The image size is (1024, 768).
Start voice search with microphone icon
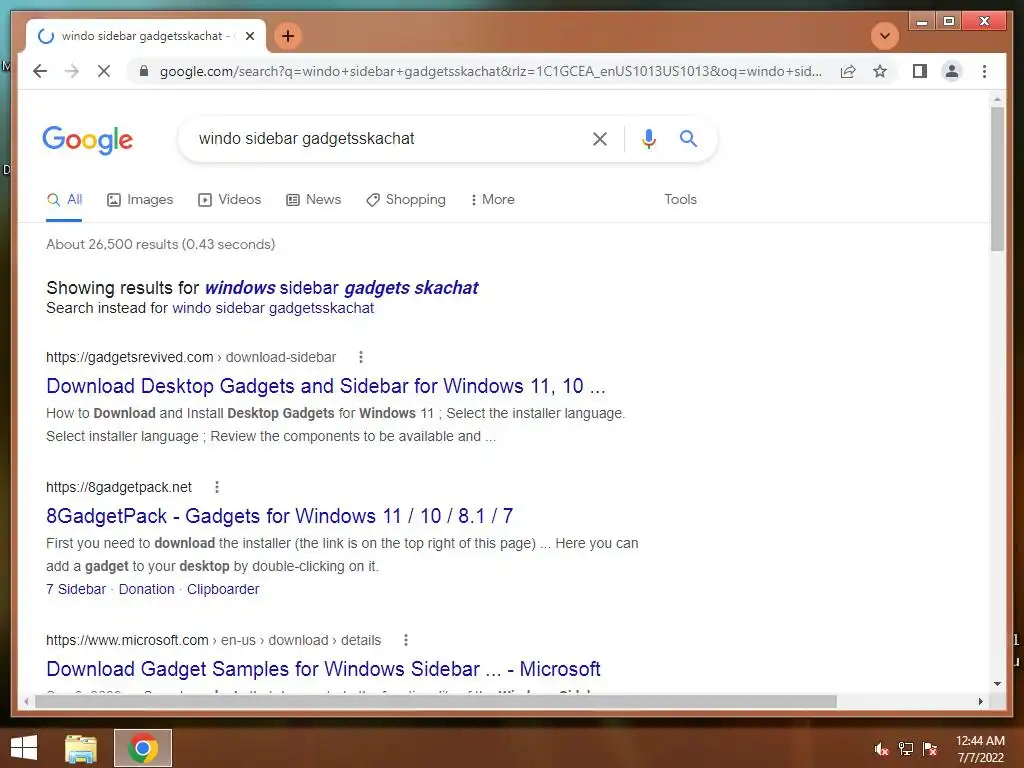click(x=648, y=138)
